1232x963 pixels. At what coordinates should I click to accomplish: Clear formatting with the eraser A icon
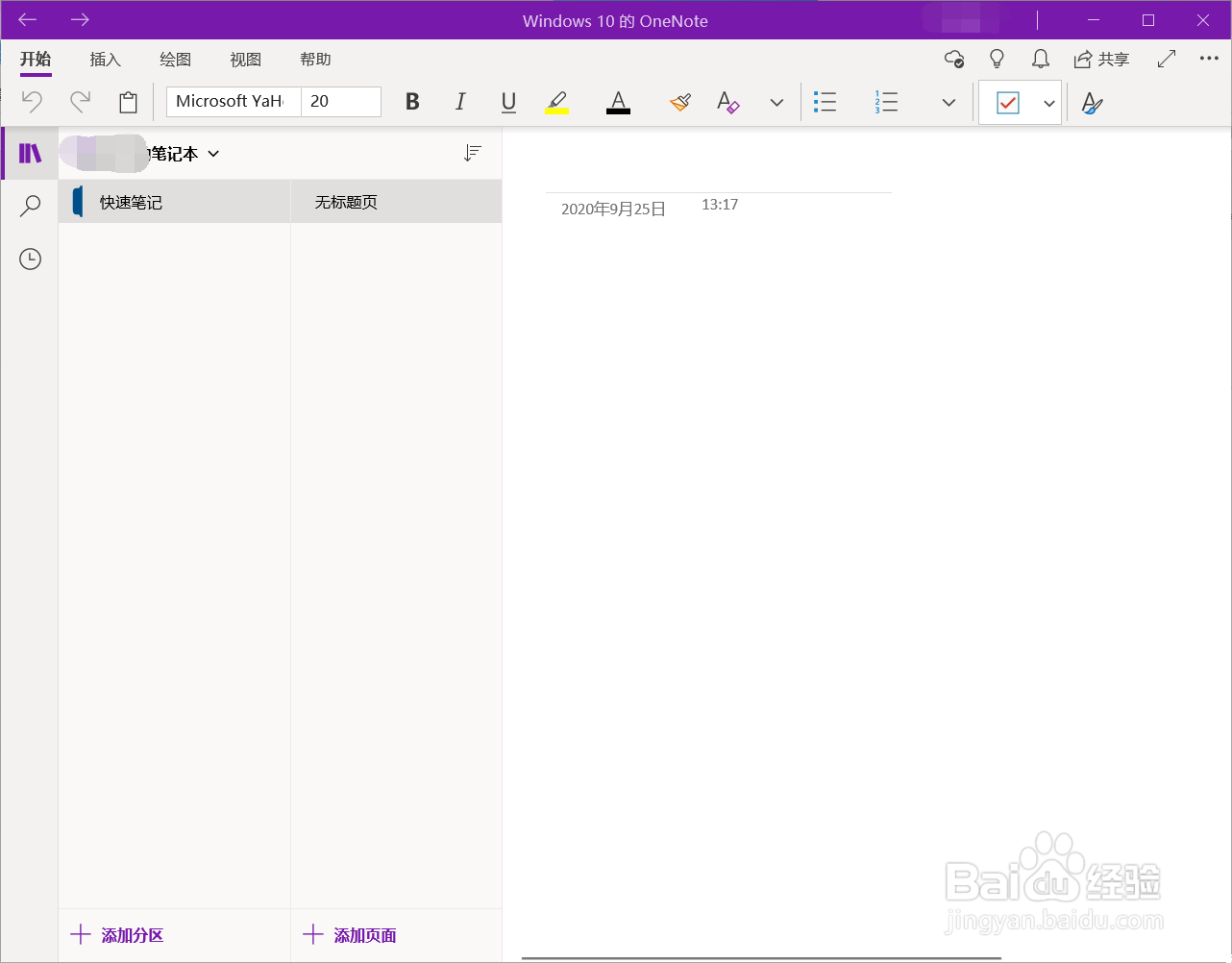click(x=727, y=102)
